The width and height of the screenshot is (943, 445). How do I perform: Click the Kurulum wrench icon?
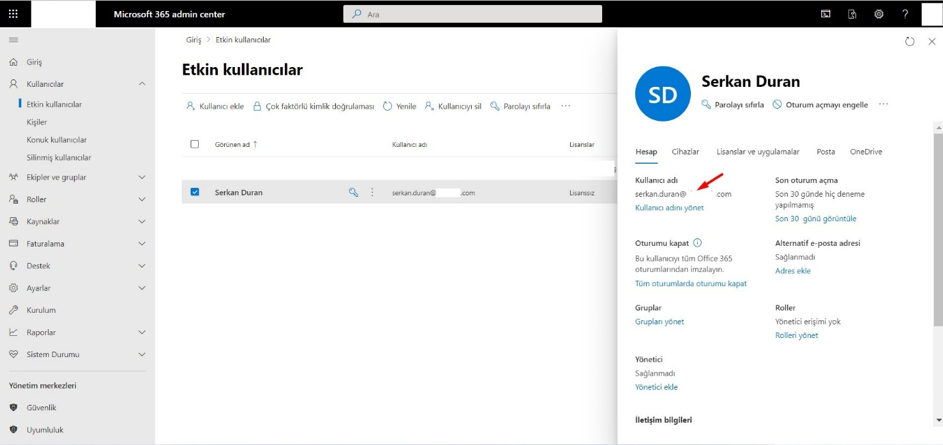[14, 310]
